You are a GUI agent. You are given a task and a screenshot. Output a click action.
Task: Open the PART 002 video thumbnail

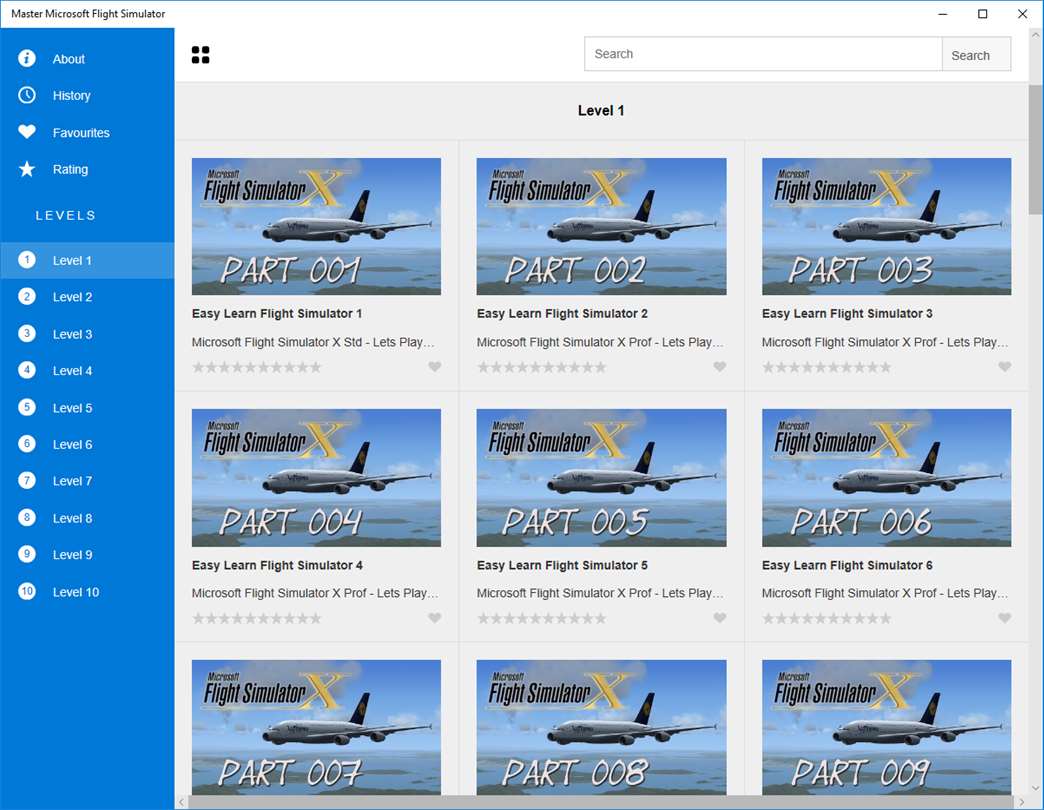601,226
